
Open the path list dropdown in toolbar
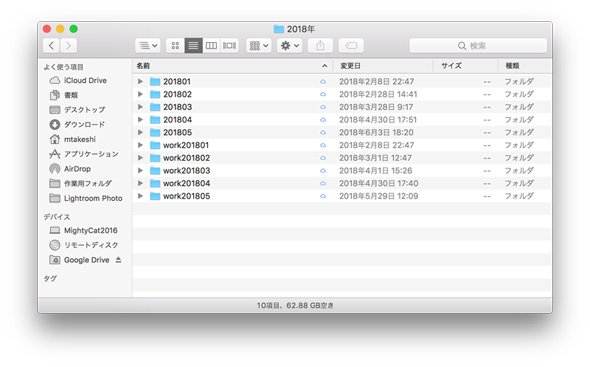pyautogui.click(x=148, y=46)
